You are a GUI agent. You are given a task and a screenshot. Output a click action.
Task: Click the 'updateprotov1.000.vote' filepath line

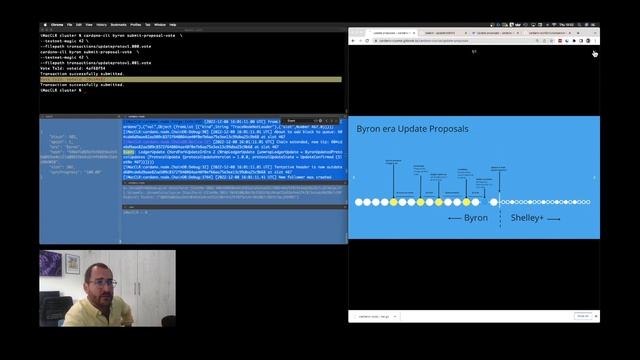tap(96, 47)
